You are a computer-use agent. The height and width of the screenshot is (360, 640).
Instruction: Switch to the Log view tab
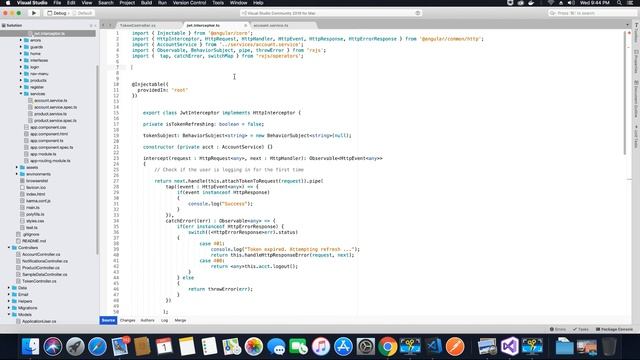[164, 320]
